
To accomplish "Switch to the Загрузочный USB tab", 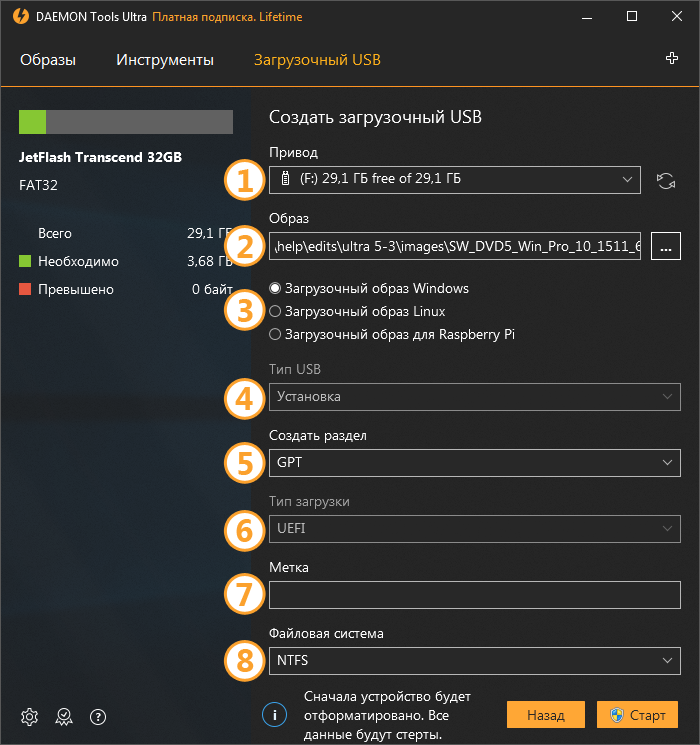I will click(x=317, y=60).
